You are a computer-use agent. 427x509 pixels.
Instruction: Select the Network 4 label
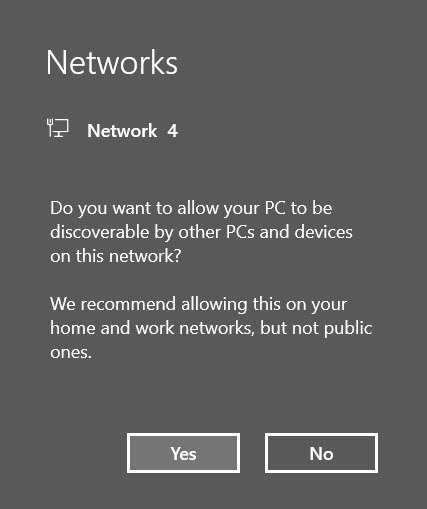click(x=132, y=131)
